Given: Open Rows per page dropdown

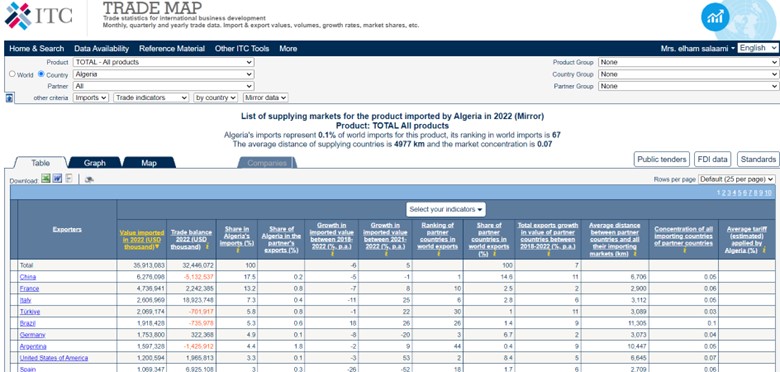Looking at the screenshot, I should pos(737,179).
